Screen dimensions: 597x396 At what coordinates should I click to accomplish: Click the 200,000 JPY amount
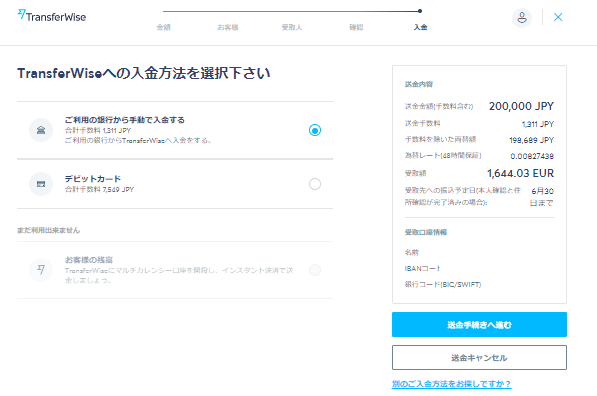coord(521,106)
